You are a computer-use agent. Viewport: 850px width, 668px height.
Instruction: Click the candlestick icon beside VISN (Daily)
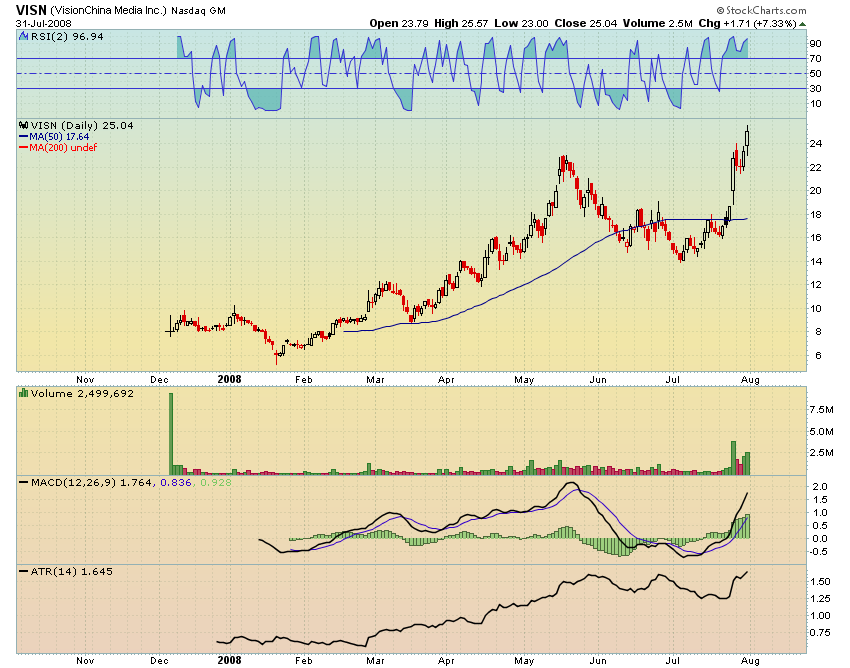pyautogui.click(x=23, y=125)
